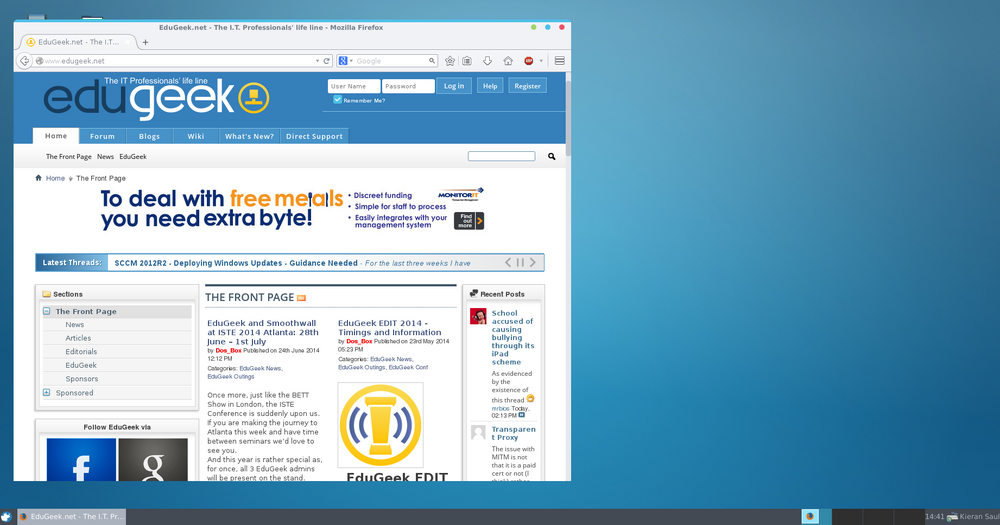Open the EduGeek and Smoothwall article
This screenshot has width=1000, height=525.
tap(263, 332)
